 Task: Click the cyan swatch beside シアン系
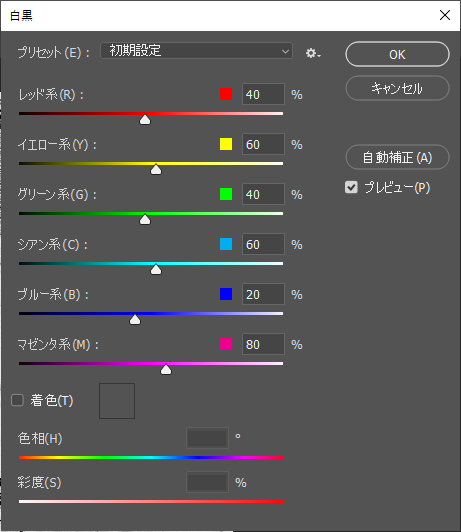[226, 244]
